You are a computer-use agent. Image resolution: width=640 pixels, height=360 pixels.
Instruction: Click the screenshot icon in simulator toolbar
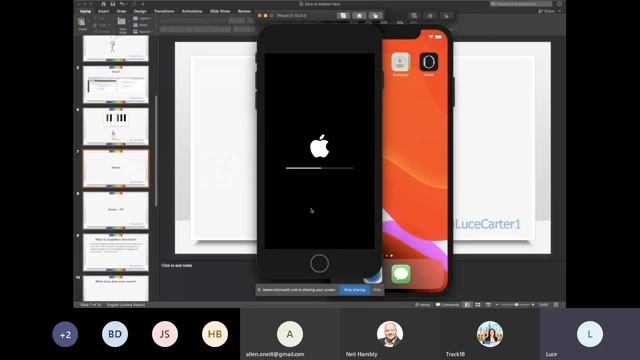pos(343,16)
